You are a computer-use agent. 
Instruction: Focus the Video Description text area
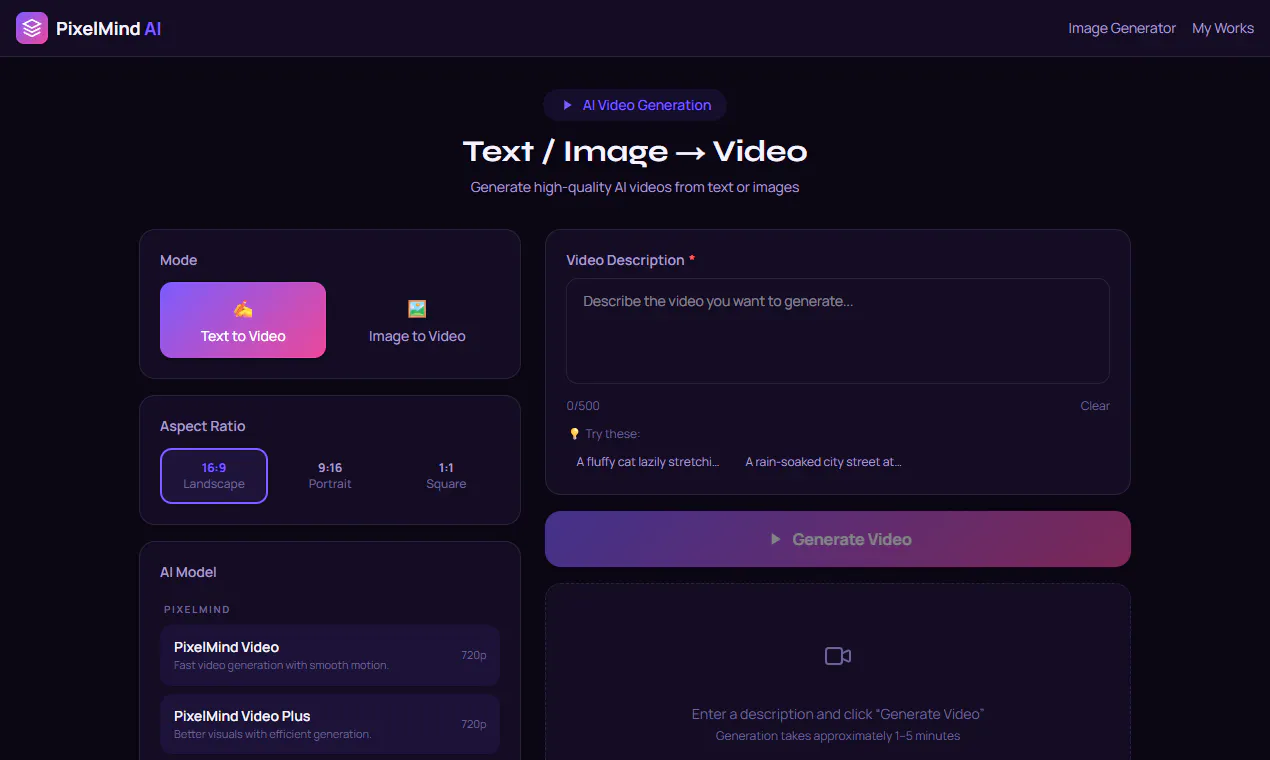(838, 331)
